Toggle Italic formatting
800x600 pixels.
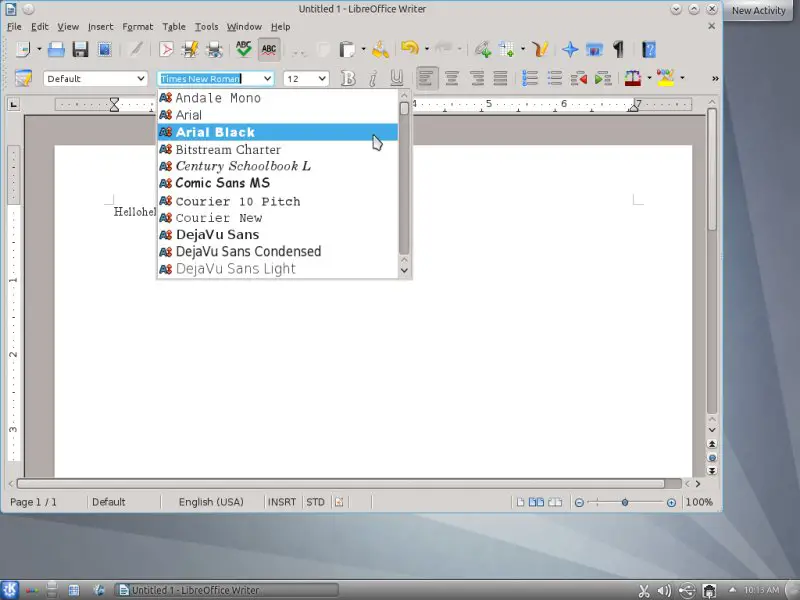[373, 79]
